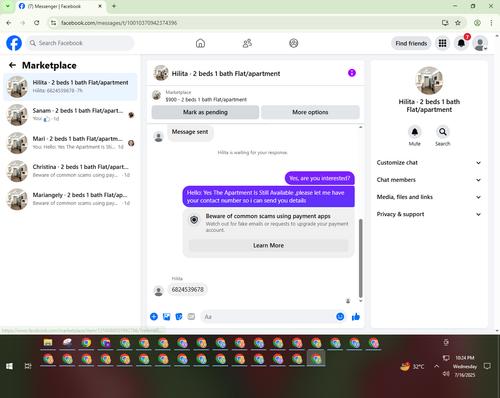Screen dimensions: 500x398
Task: Click More options button
Action: point(310,112)
